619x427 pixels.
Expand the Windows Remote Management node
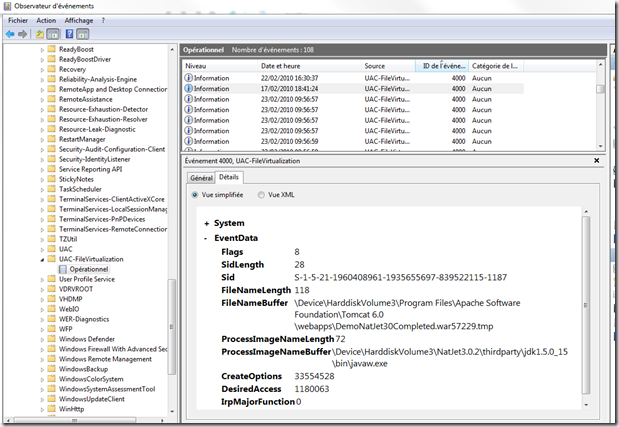pyautogui.click(x=42, y=359)
